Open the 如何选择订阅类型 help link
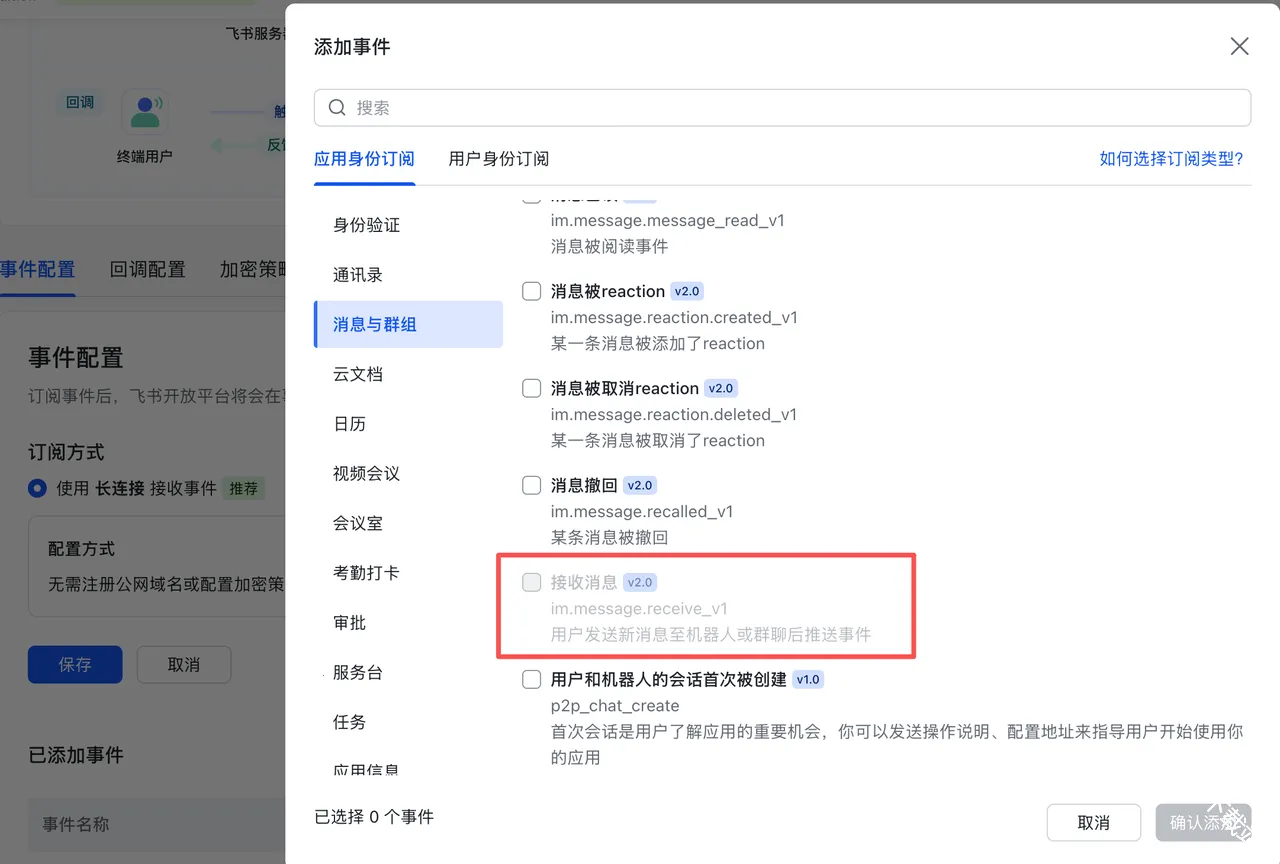The image size is (1280, 864). coord(1171,158)
